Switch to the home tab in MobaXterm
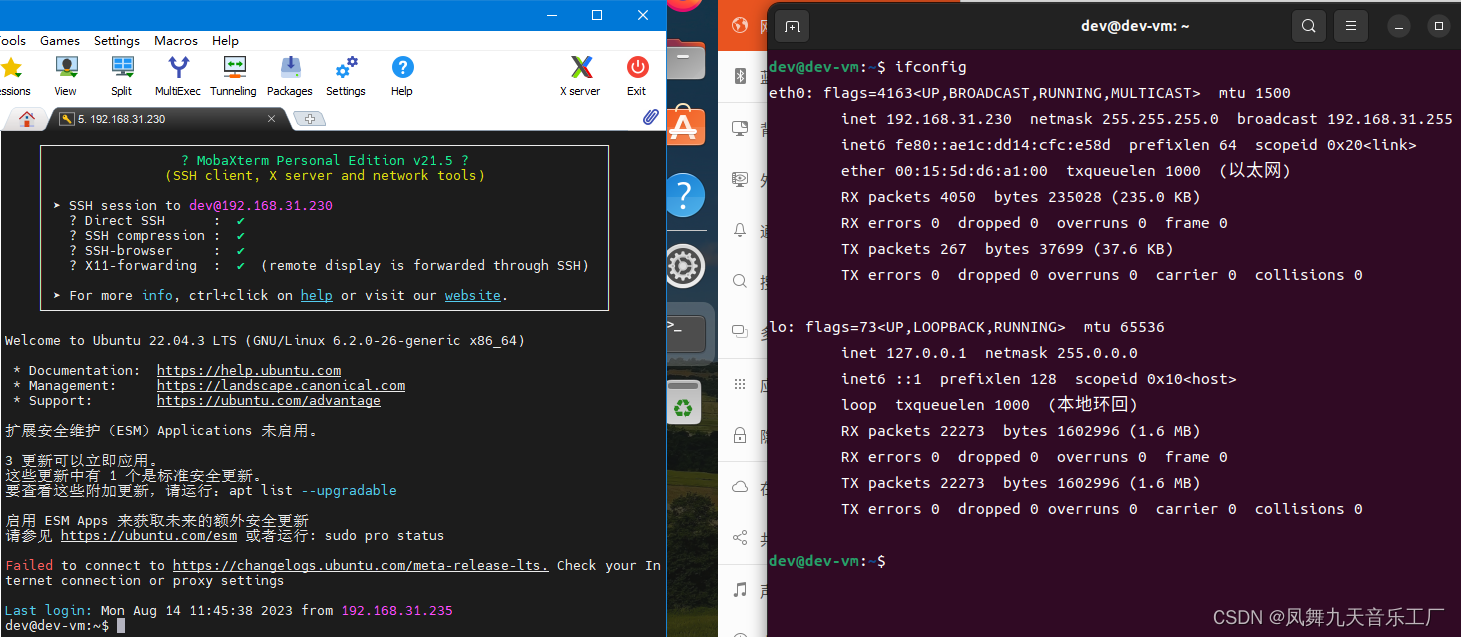Viewport: 1461px width, 637px height. 27,119
